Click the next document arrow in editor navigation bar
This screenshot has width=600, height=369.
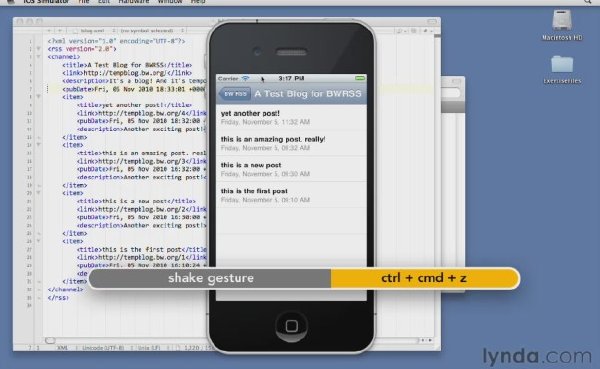click(x=60, y=31)
